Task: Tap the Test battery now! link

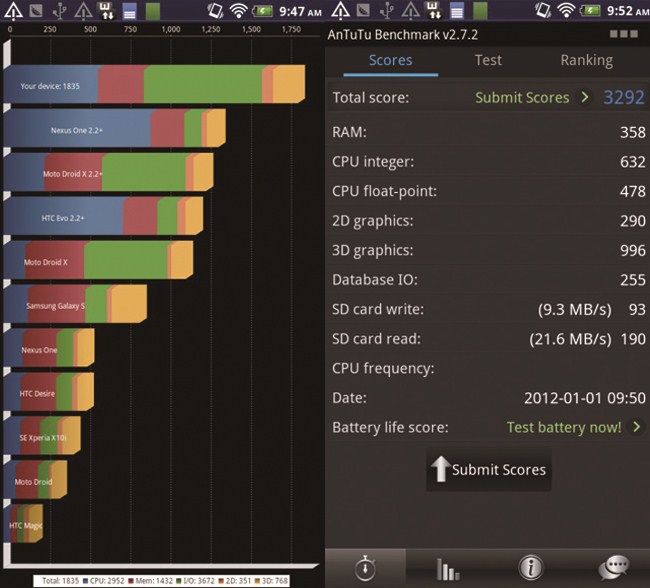Action: [x=563, y=427]
